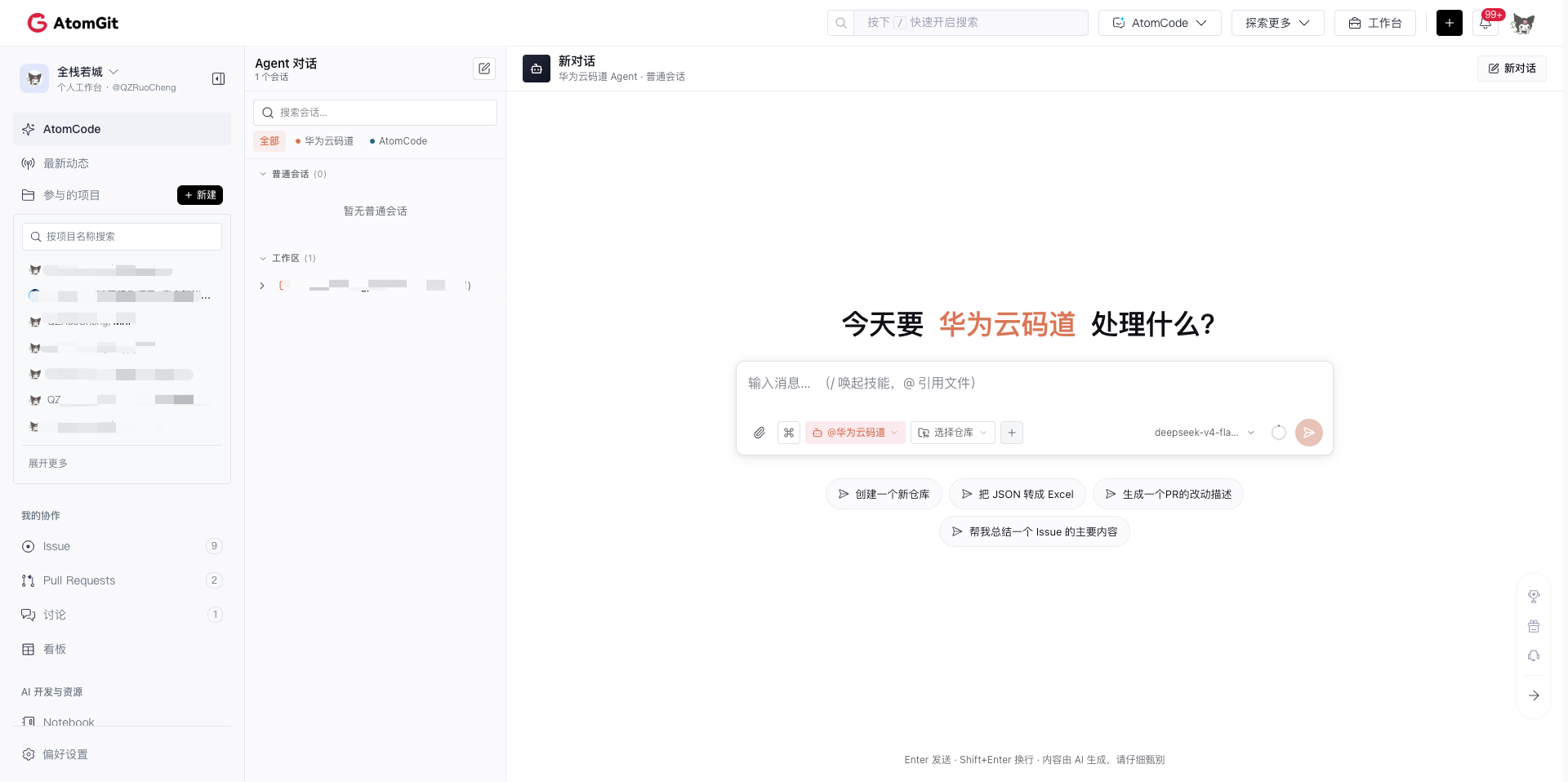Viewport: 1568px width, 782px height.
Task: Click the paperclip attachment icon
Action: (x=759, y=433)
